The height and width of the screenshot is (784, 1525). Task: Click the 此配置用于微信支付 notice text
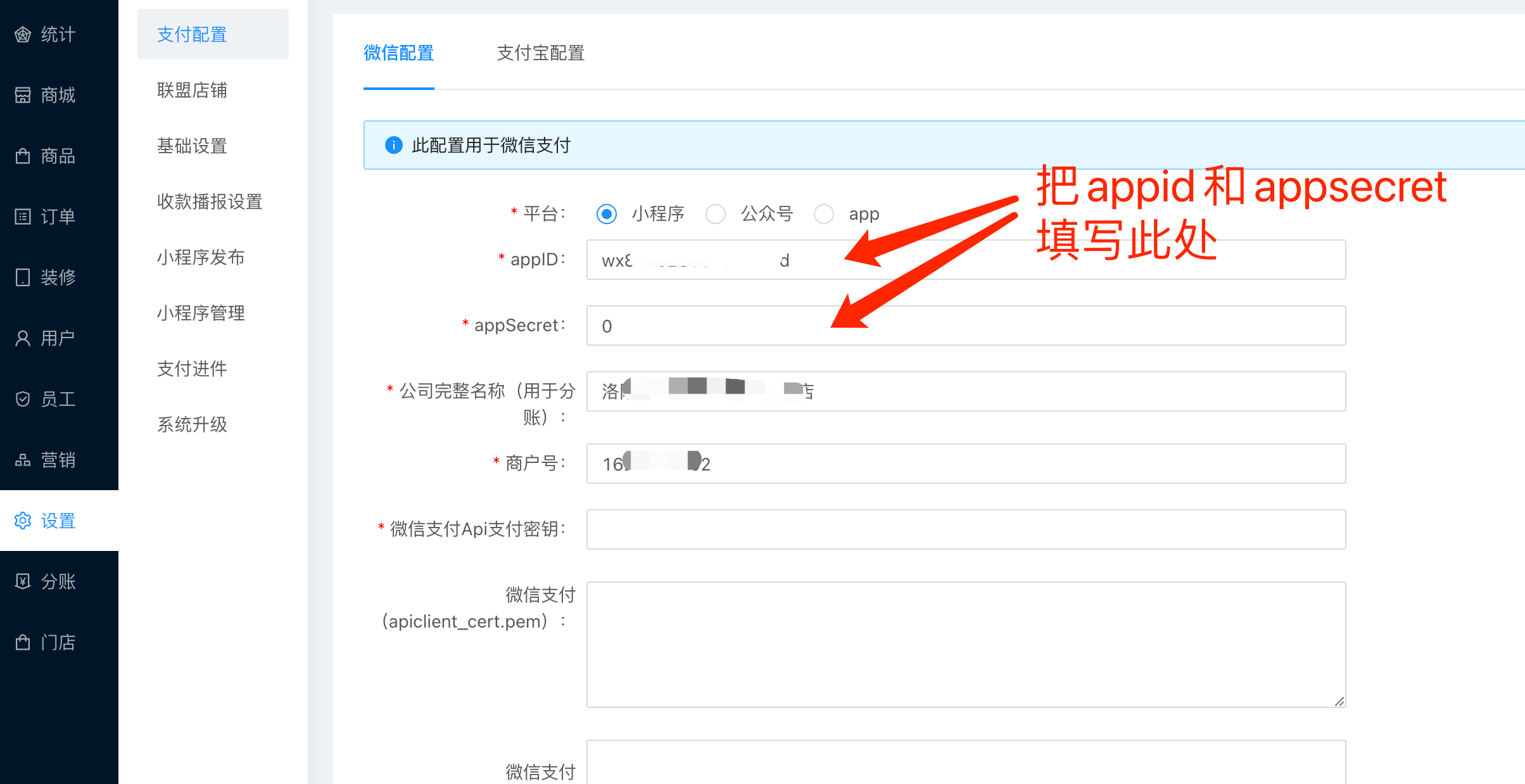coord(491,146)
